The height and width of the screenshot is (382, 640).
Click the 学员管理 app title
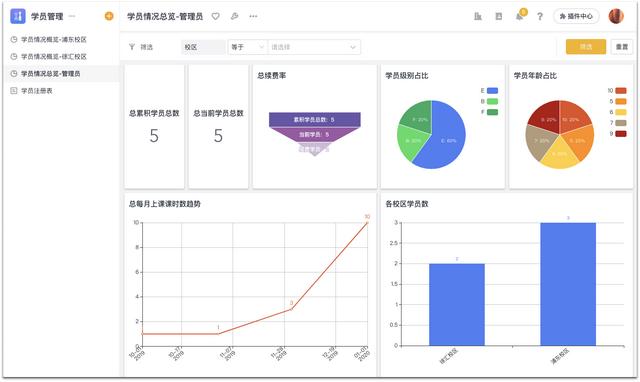[47, 16]
